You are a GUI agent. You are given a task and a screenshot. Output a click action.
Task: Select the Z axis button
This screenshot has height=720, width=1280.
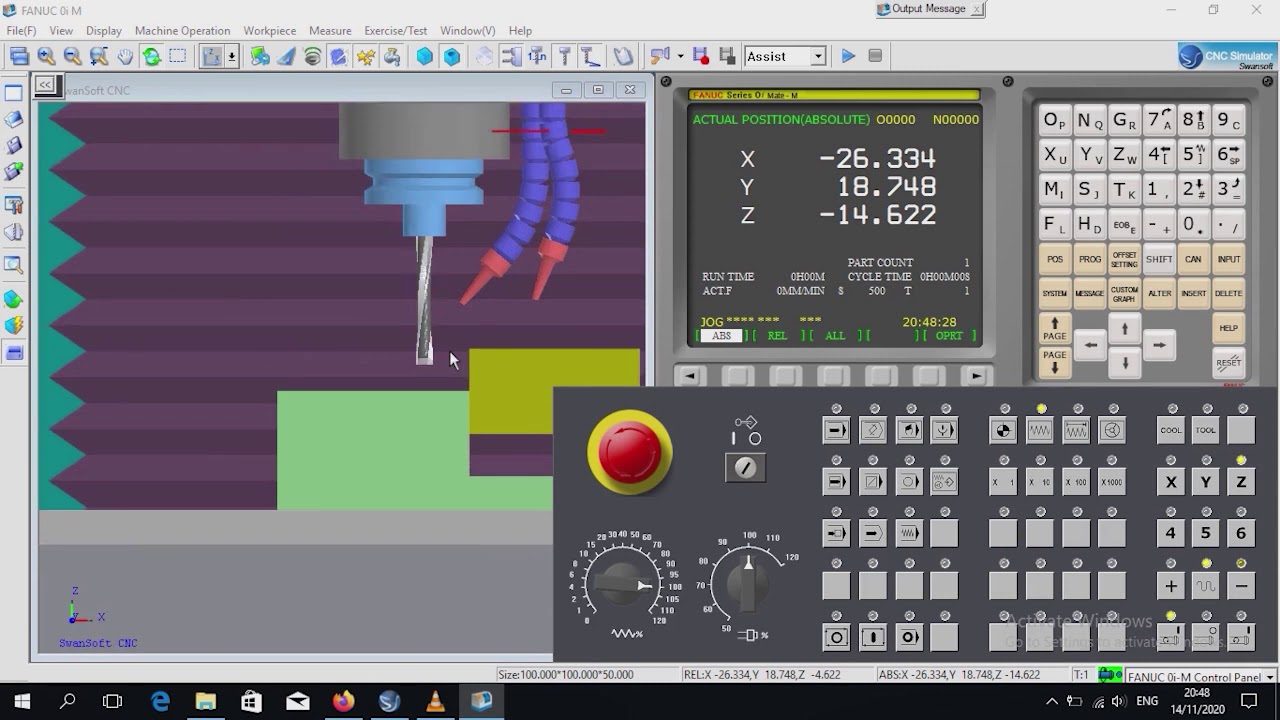[1241, 482]
